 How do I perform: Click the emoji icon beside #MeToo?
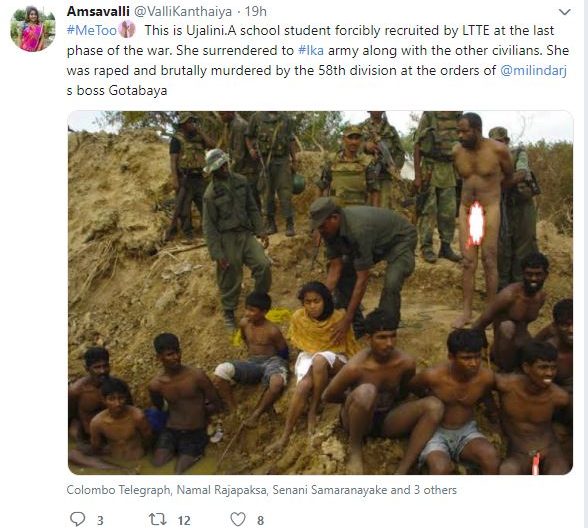tap(127, 30)
